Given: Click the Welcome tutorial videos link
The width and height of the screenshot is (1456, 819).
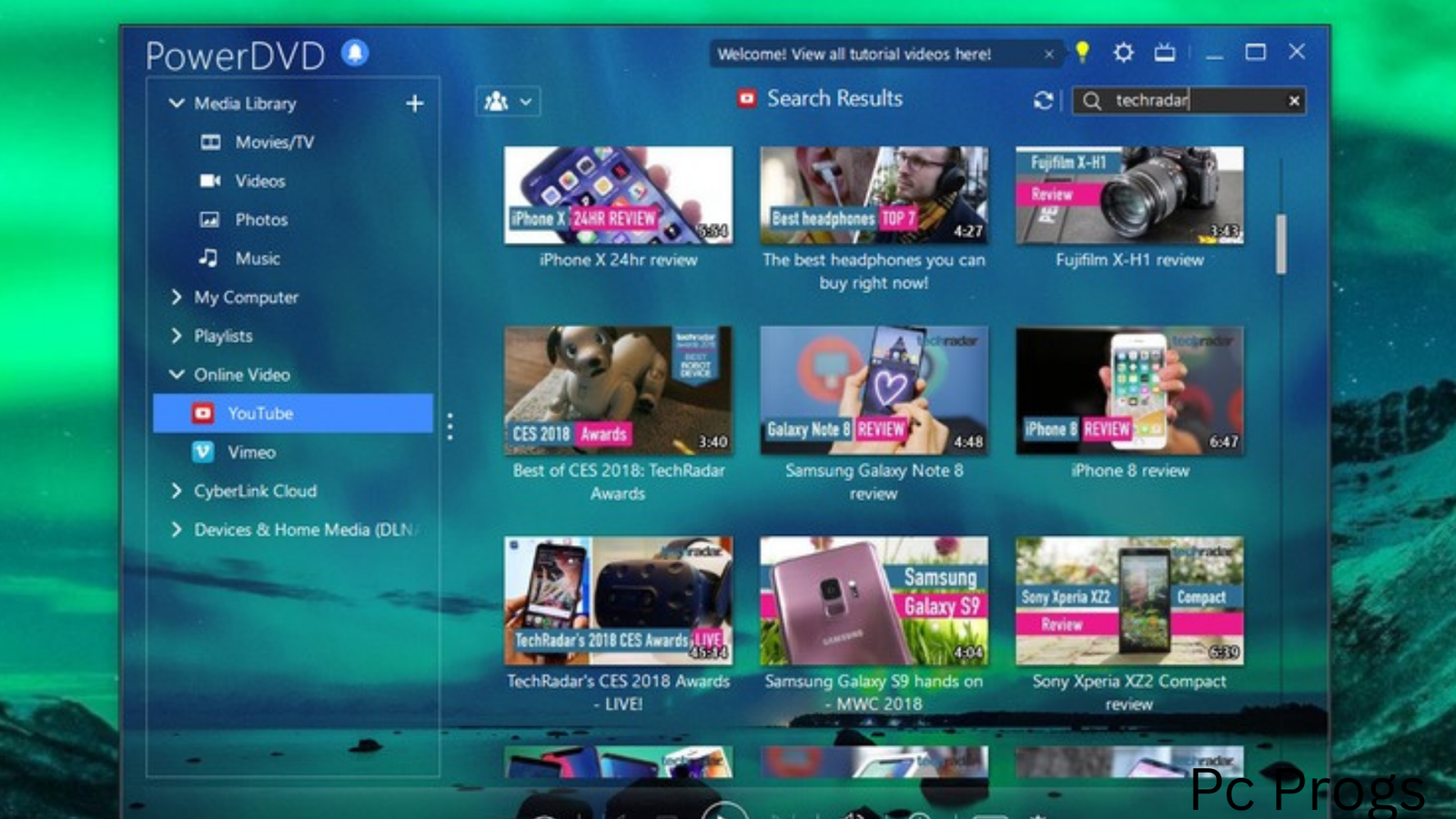Looking at the screenshot, I should (854, 55).
